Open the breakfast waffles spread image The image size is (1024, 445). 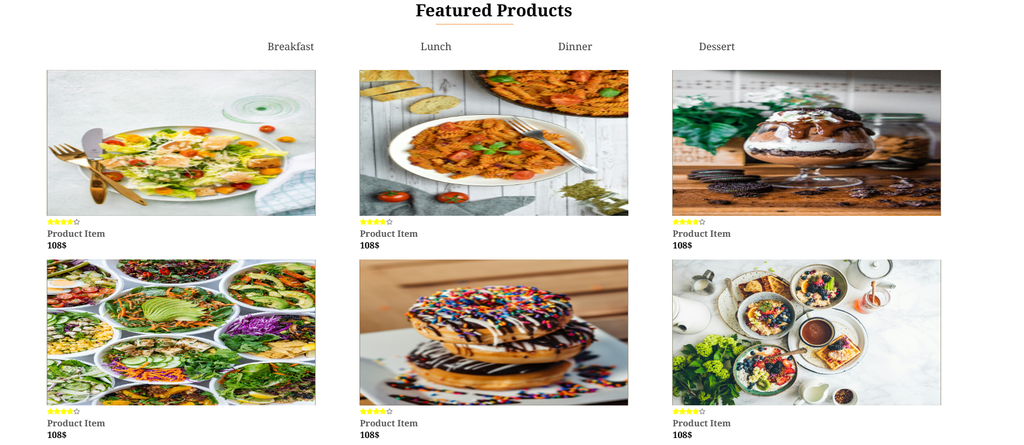click(x=807, y=333)
